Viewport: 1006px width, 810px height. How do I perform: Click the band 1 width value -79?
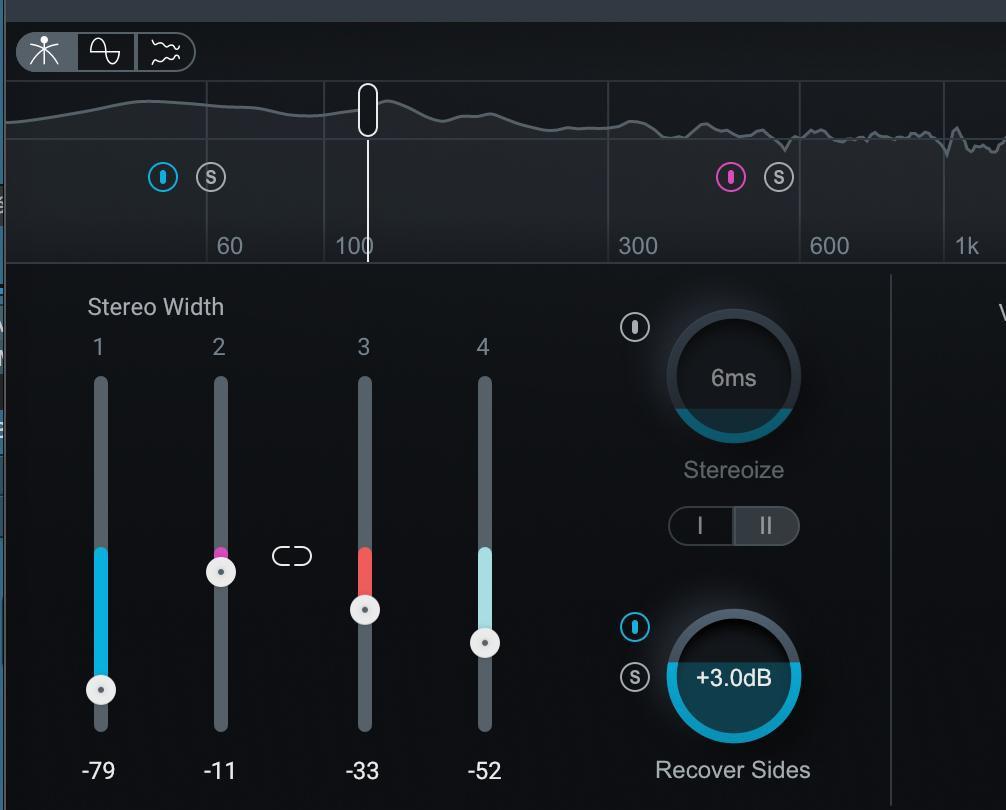[98, 770]
